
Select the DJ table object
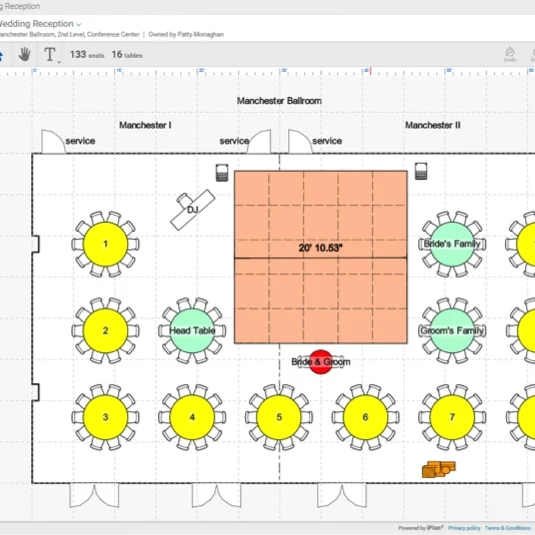pyautogui.click(x=193, y=209)
